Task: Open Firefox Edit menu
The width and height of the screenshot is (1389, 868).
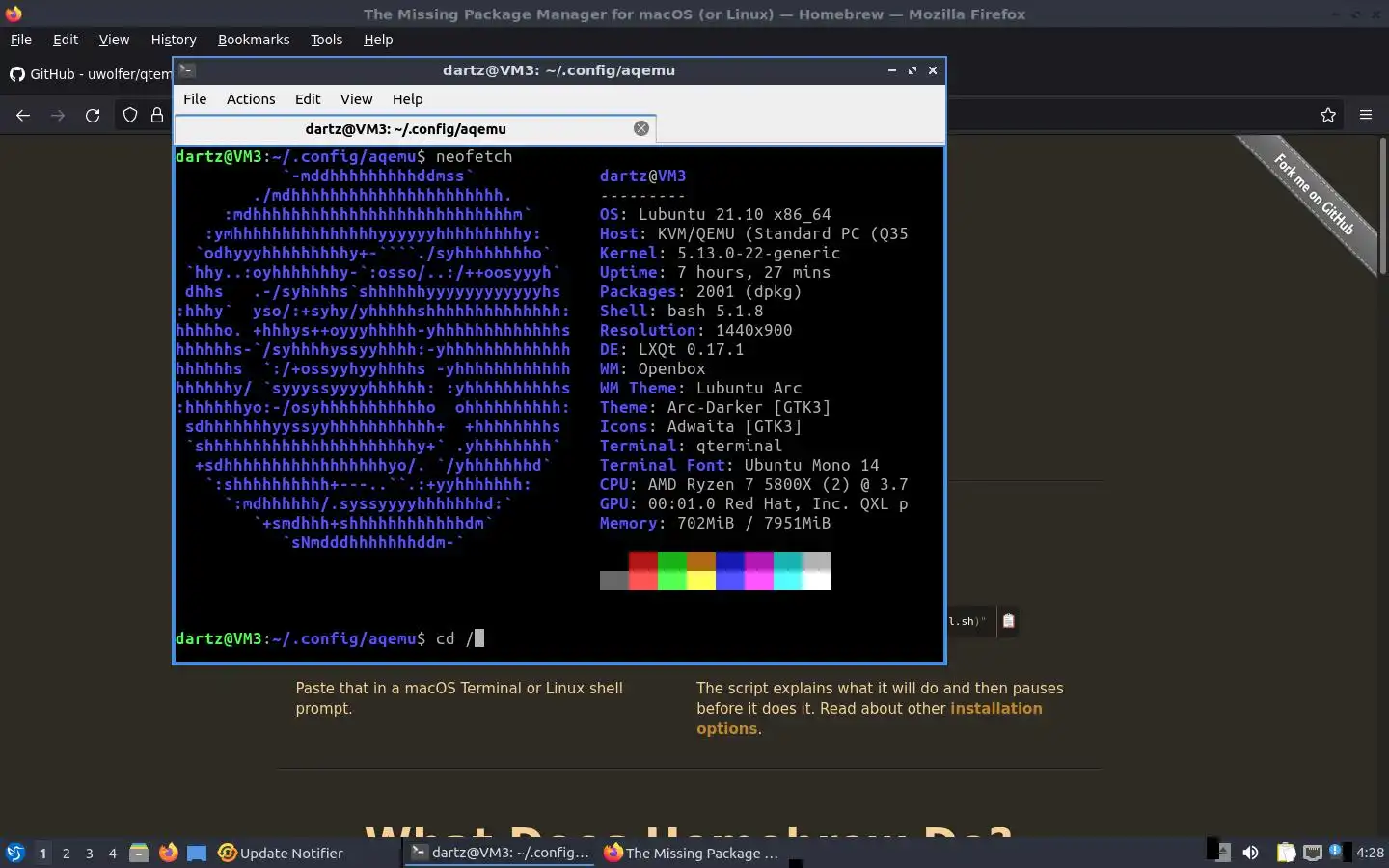Action: point(66,40)
